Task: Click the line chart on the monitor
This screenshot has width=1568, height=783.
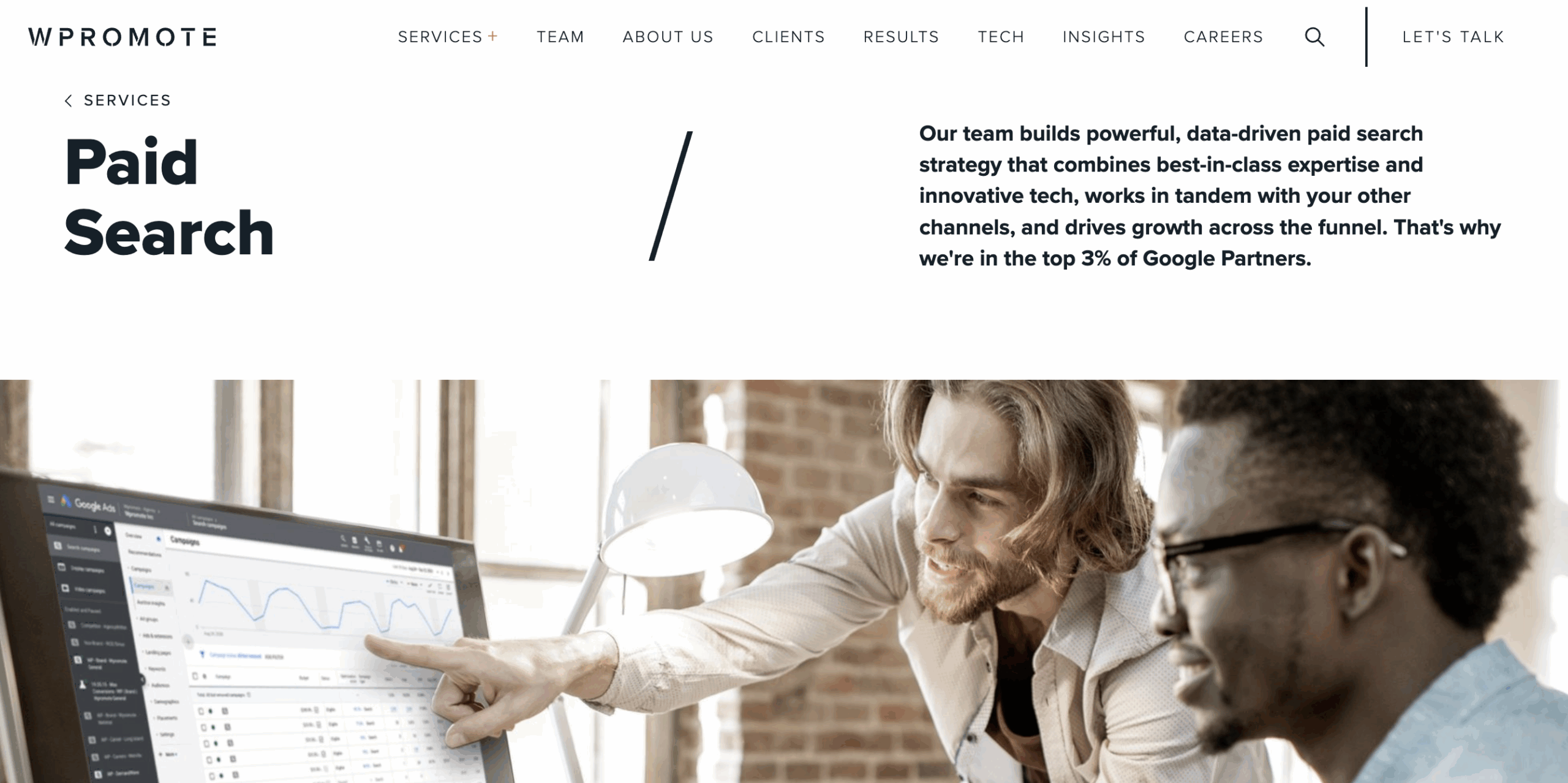Action: point(325,606)
